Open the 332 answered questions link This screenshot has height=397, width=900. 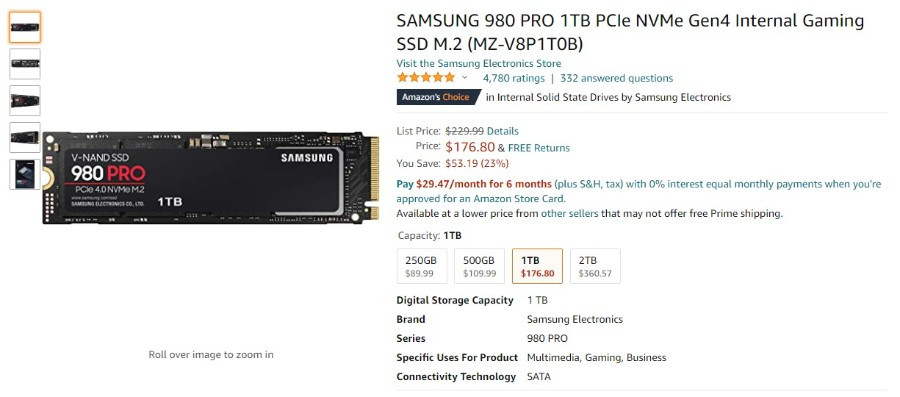point(616,78)
